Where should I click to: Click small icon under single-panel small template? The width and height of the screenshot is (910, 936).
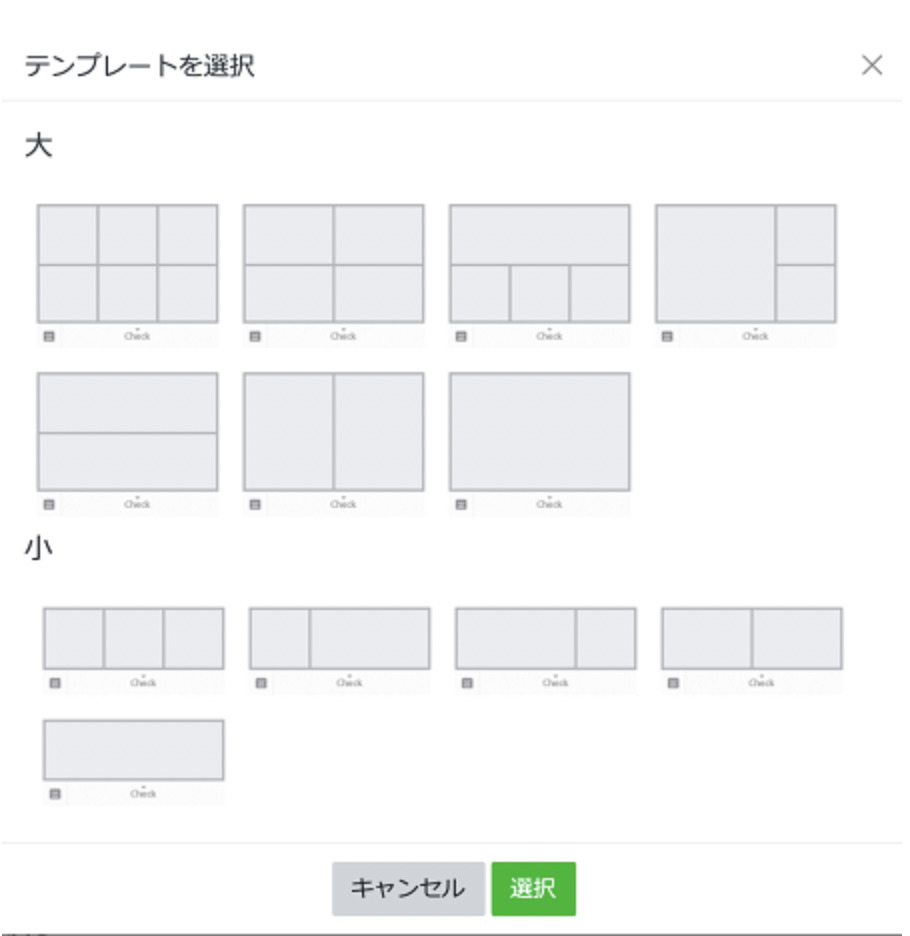(x=55, y=794)
